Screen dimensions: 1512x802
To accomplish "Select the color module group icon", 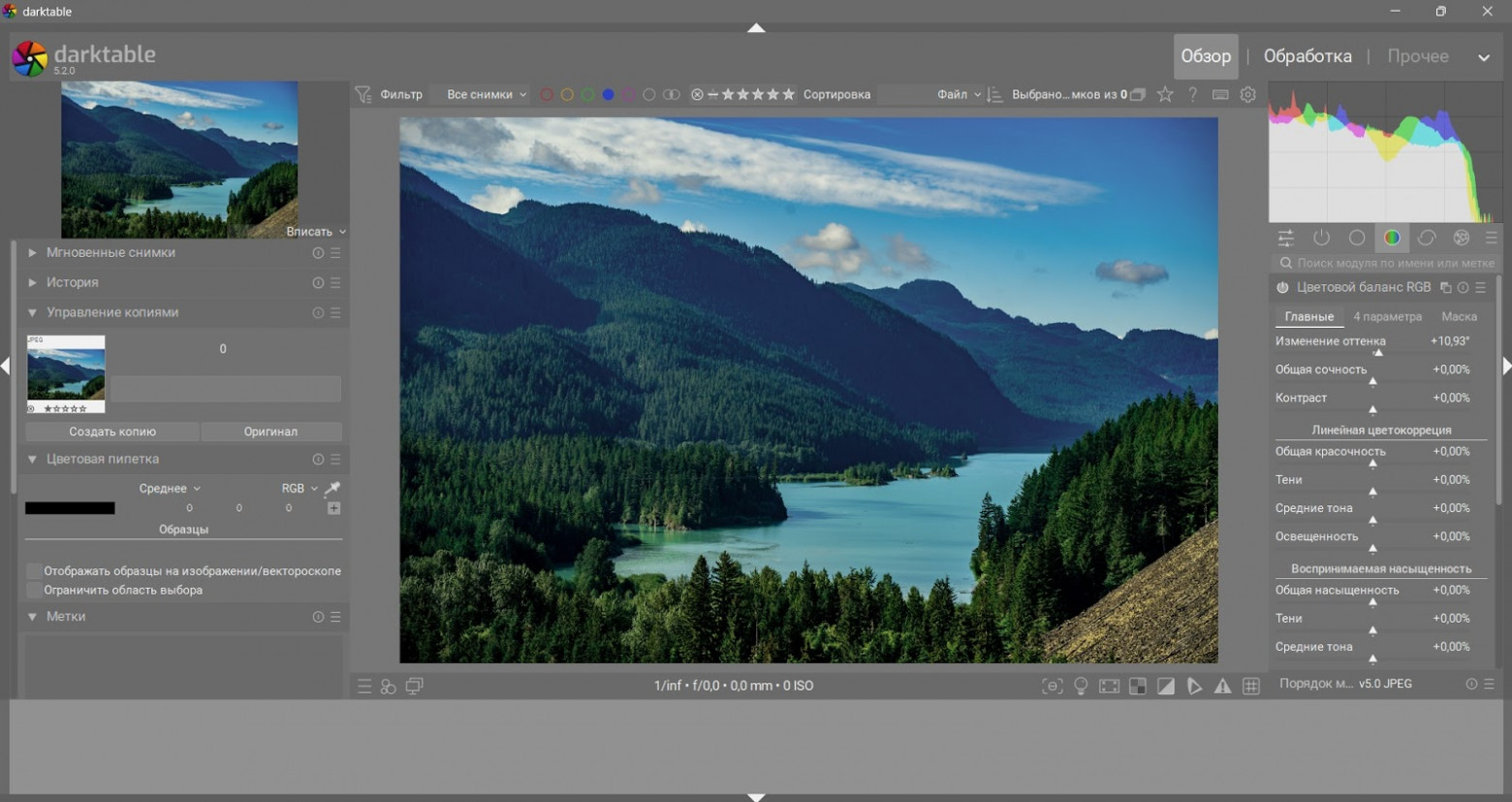I will click(x=1392, y=239).
